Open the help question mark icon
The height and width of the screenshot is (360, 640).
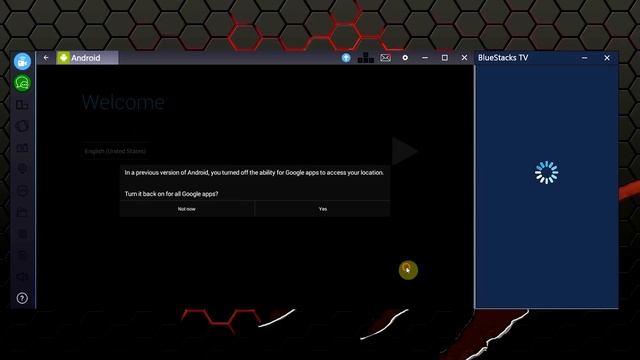22,298
